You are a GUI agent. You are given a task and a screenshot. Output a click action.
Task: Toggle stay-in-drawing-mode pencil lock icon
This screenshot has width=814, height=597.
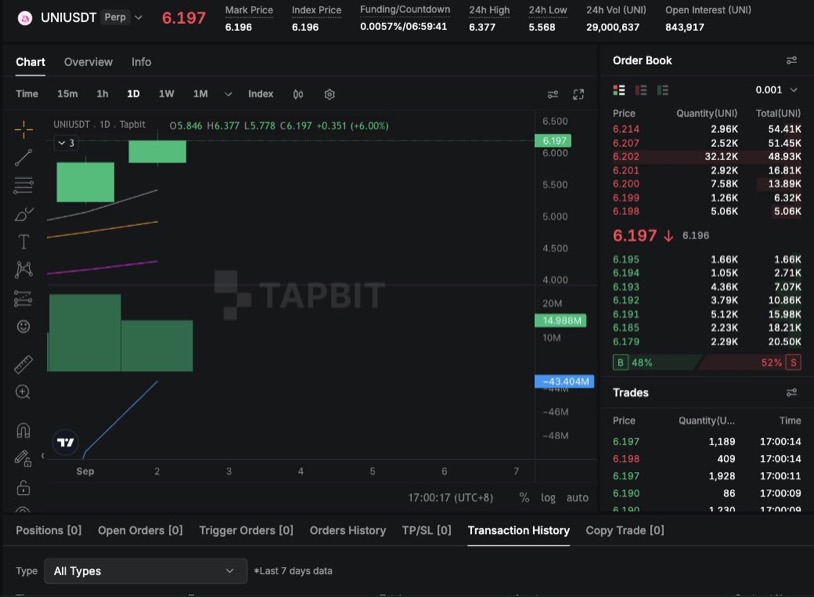coord(23,458)
